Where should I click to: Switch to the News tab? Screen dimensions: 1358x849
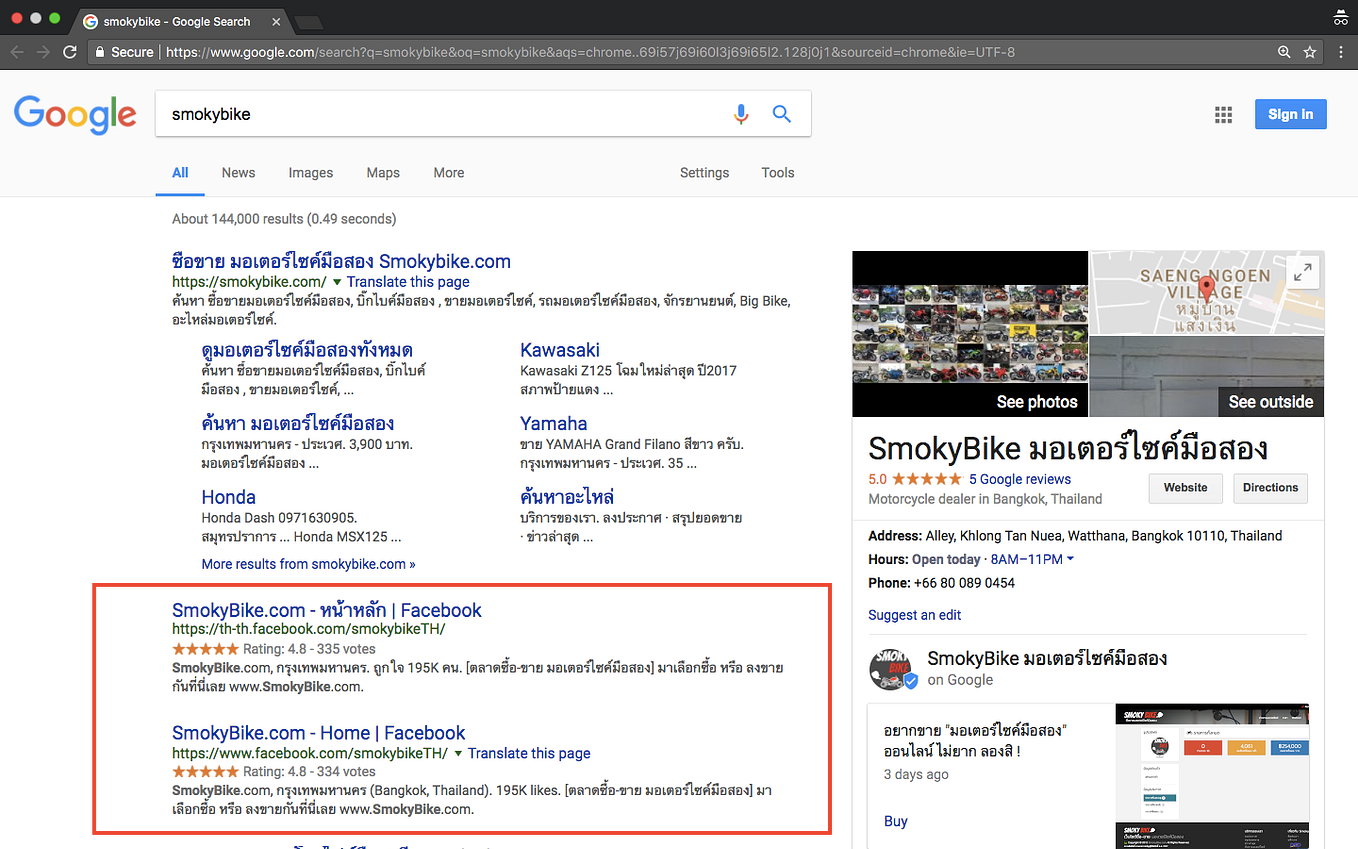pyautogui.click(x=238, y=172)
